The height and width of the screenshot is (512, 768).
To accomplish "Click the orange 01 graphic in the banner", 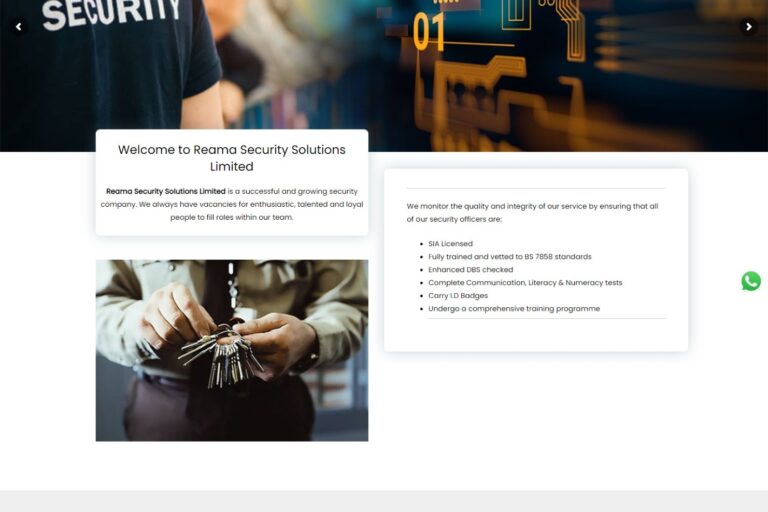I will (x=429, y=32).
